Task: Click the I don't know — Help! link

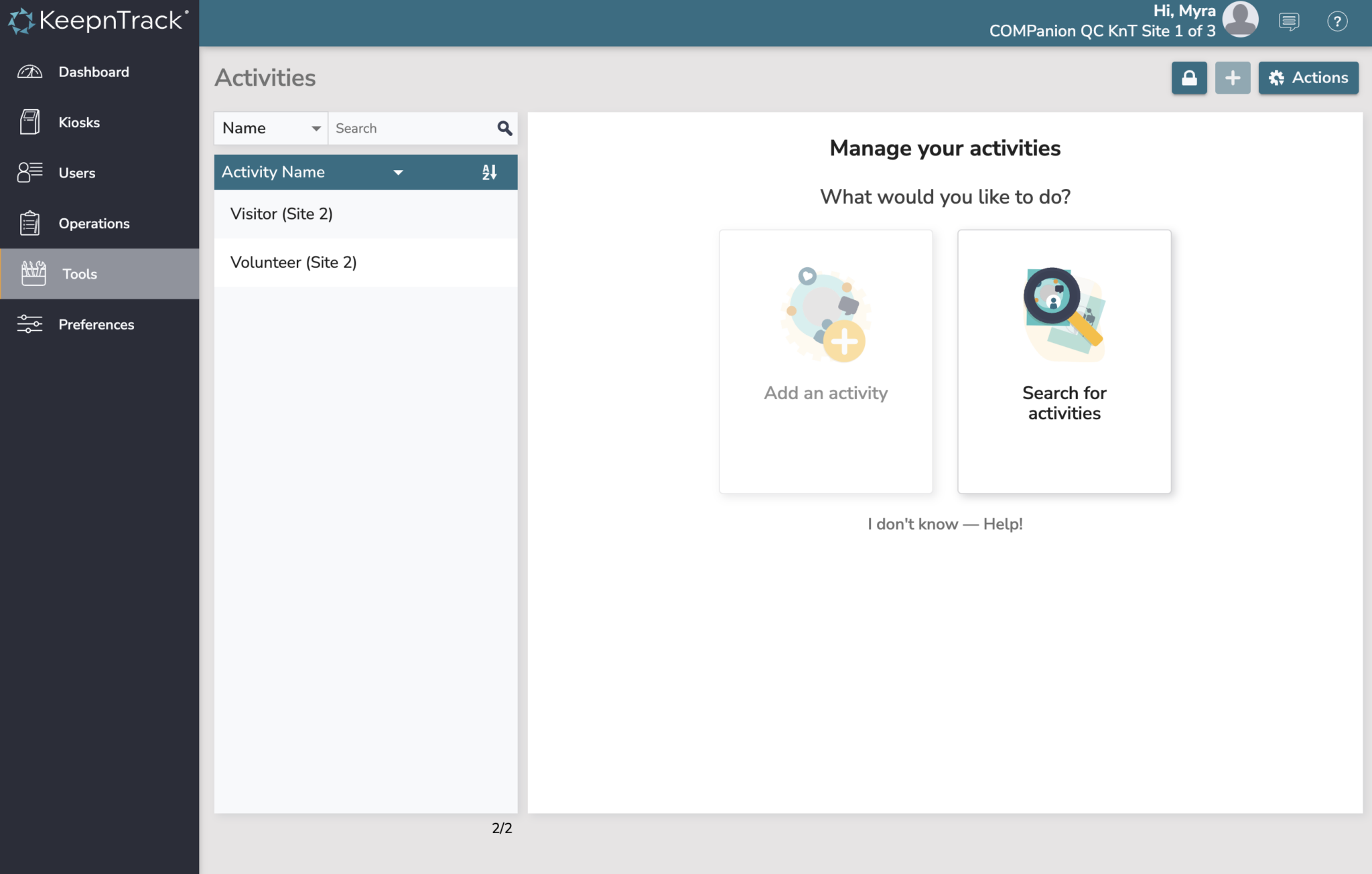Action: coord(945,523)
